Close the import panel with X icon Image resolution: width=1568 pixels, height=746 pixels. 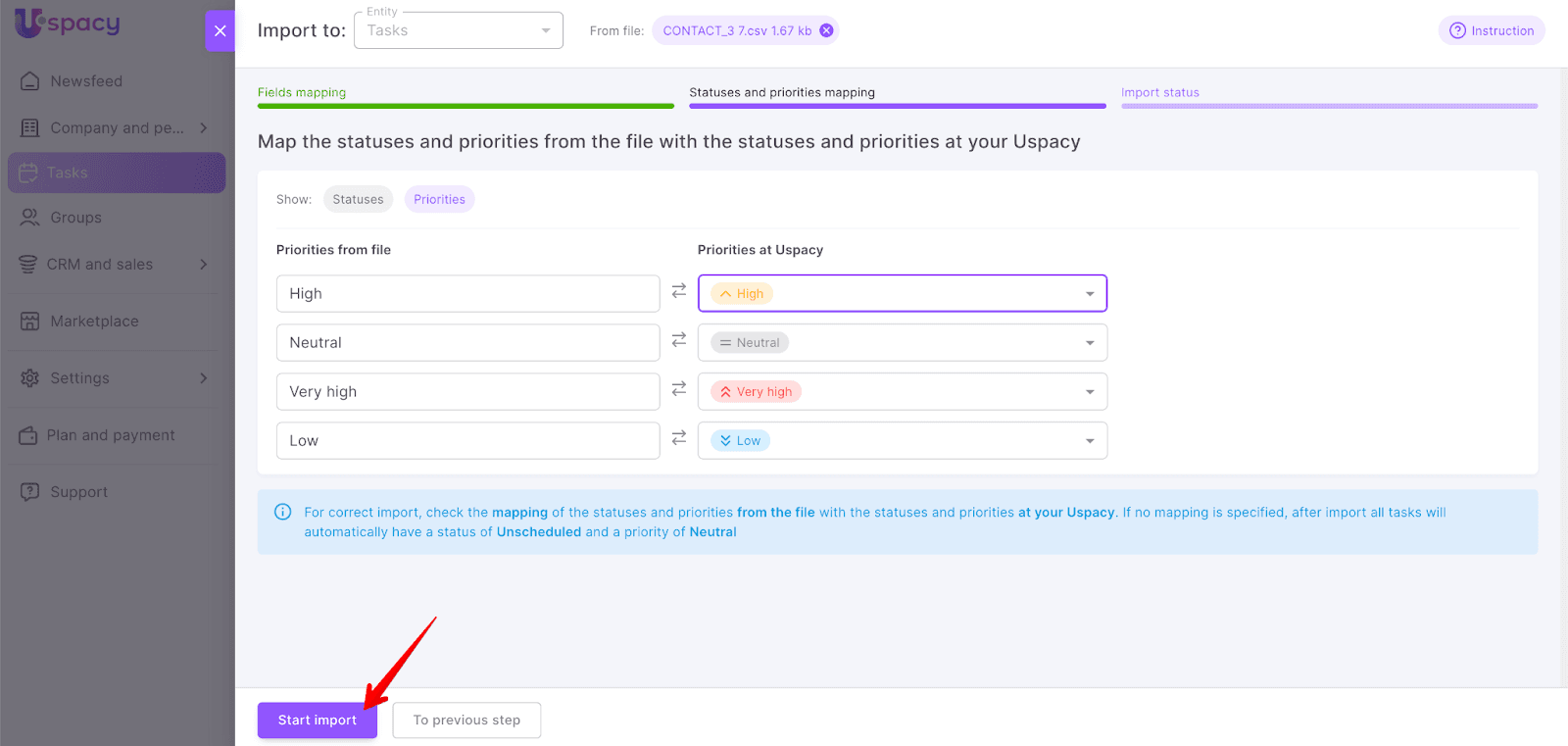pos(220,31)
